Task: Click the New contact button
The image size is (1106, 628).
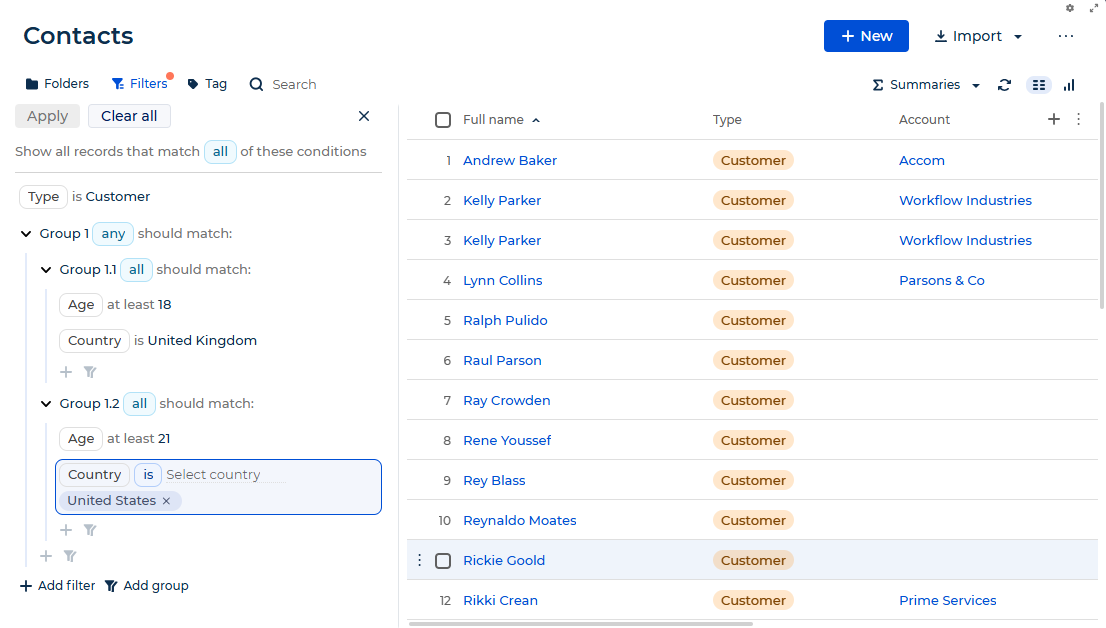Action: pos(866,36)
